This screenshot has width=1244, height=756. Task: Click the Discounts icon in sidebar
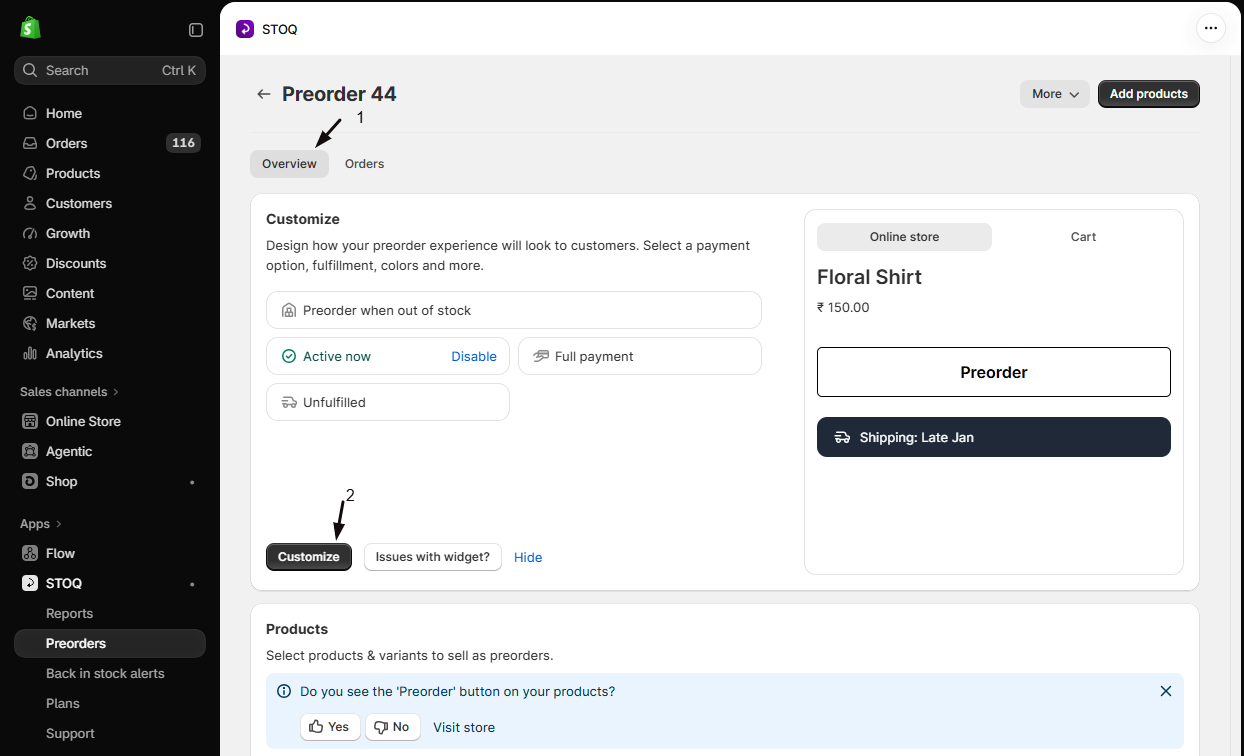30,263
